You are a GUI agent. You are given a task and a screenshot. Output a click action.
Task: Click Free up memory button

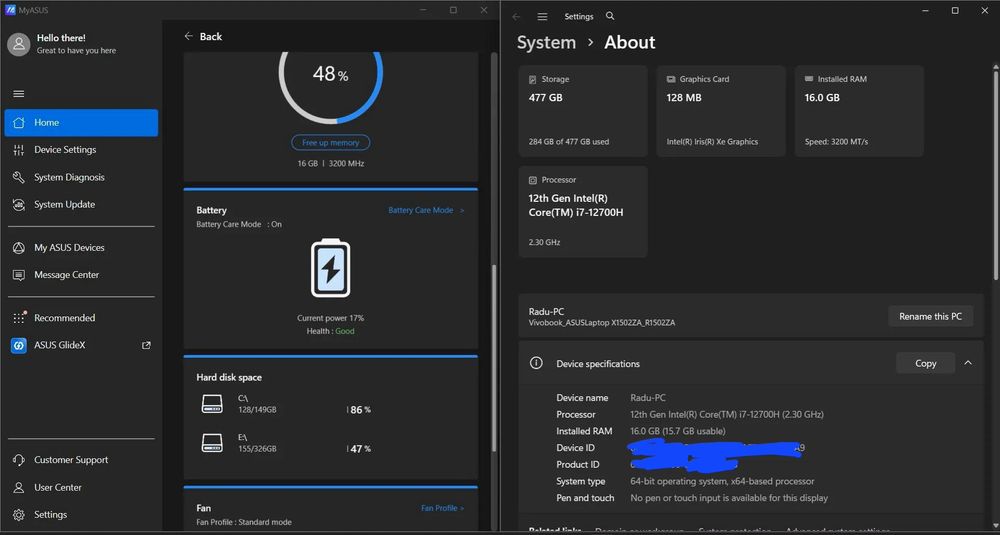click(x=330, y=143)
